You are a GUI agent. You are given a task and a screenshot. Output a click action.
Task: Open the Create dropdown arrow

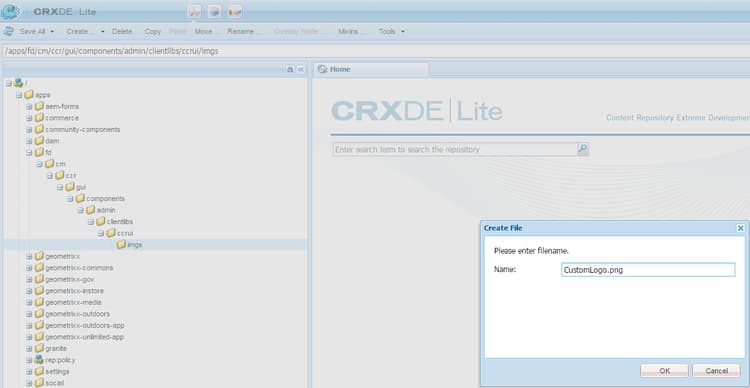tap(103, 32)
